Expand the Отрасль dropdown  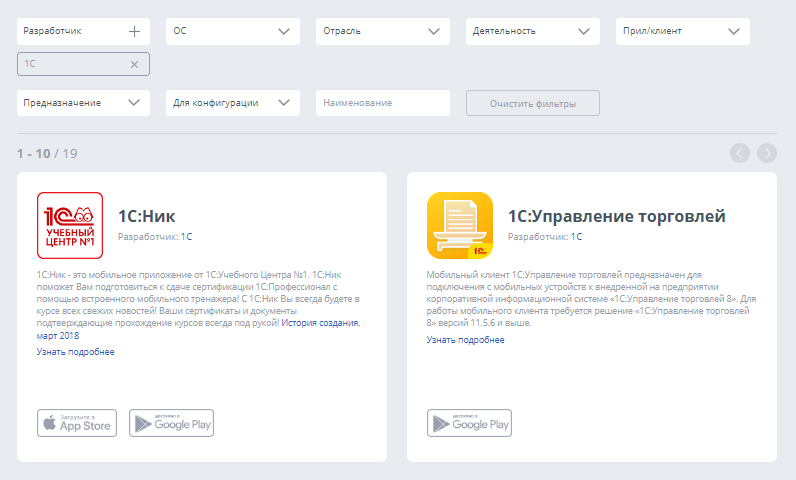click(383, 31)
